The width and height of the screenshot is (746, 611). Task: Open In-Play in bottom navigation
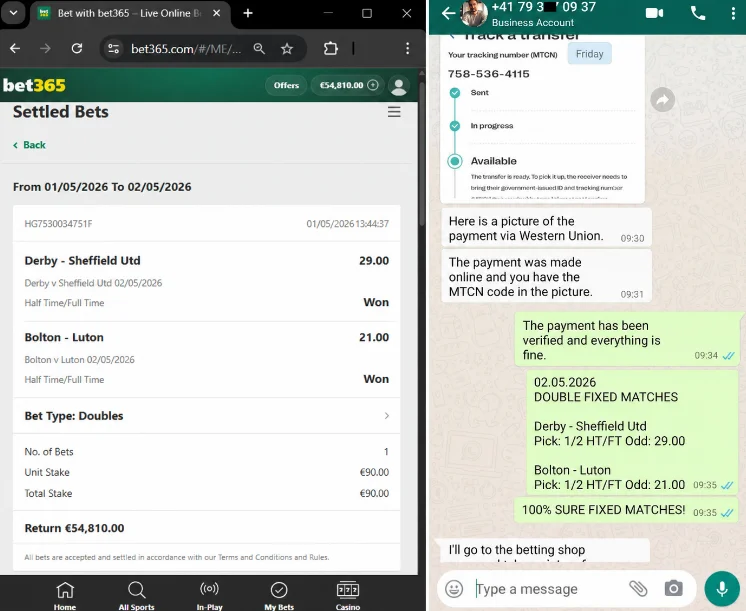(209, 595)
